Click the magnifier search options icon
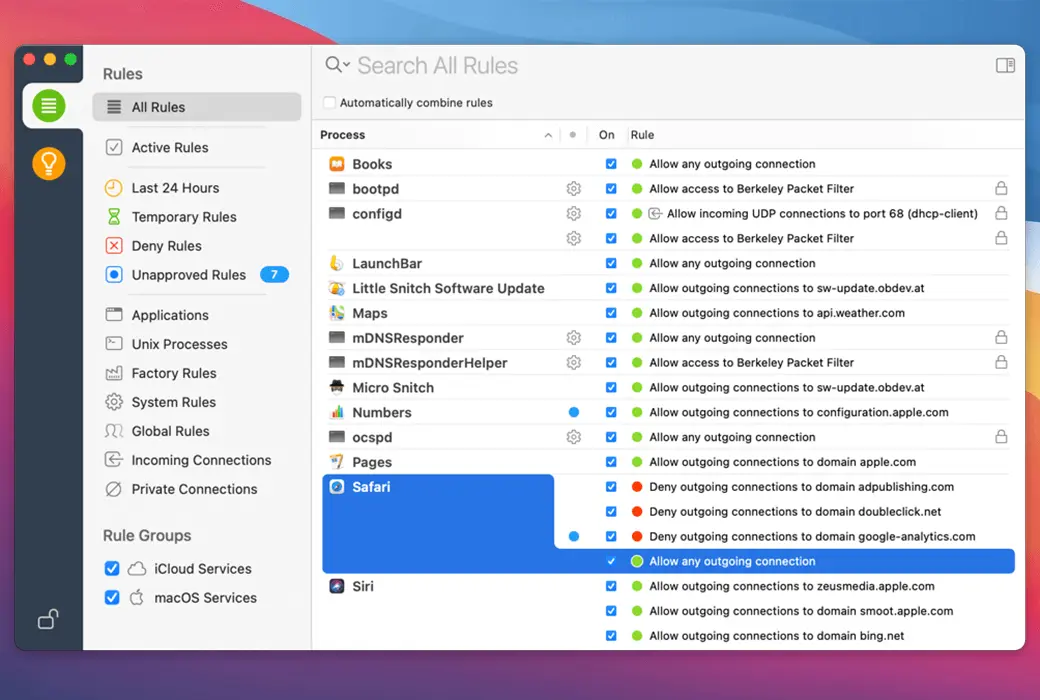This screenshot has height=700, width=1040. tap(337, 64)
